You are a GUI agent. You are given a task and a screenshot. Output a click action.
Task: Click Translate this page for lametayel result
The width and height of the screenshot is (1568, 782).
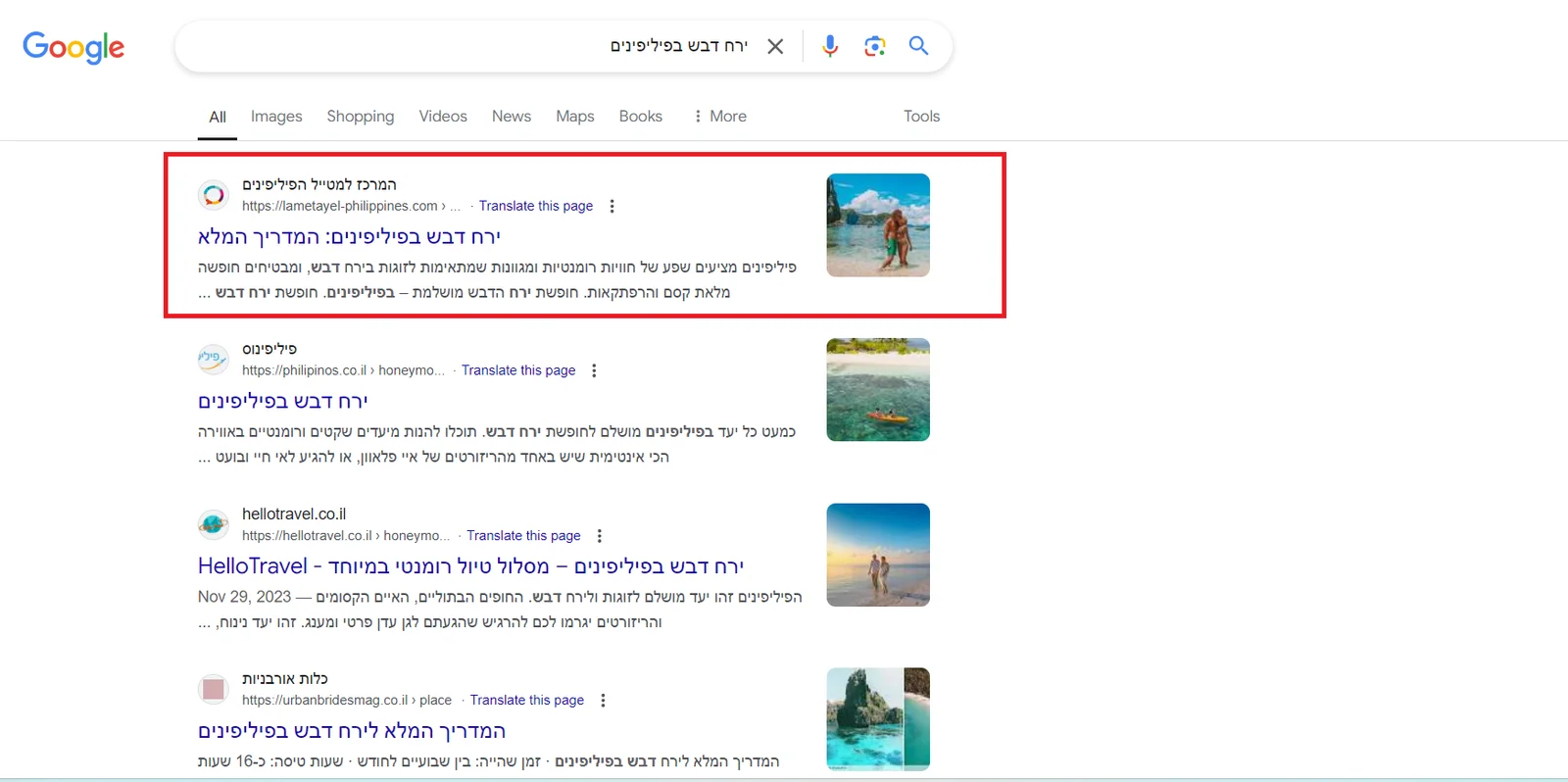(x=535, y=206)
